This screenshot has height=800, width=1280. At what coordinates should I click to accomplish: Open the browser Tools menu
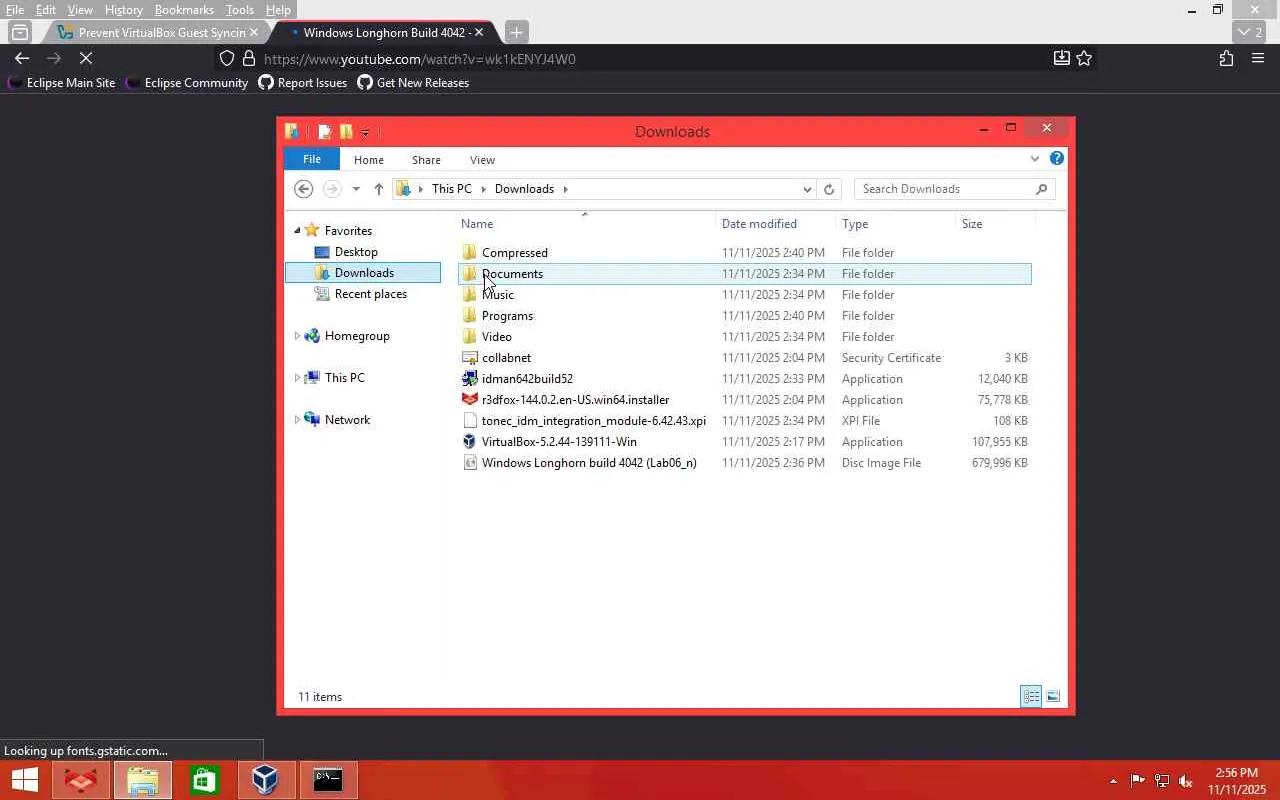point(240,10)
